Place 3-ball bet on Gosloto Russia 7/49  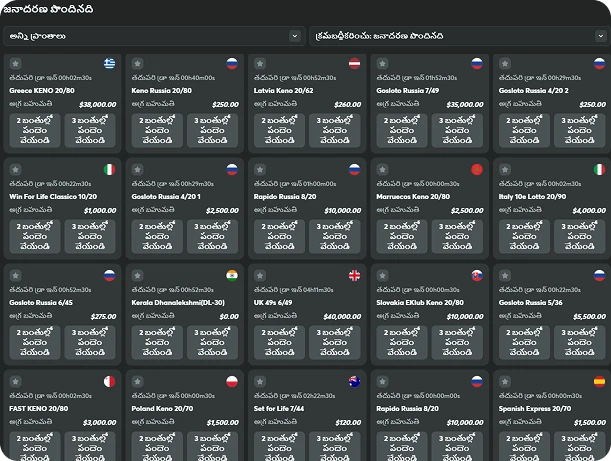[461, 131]
